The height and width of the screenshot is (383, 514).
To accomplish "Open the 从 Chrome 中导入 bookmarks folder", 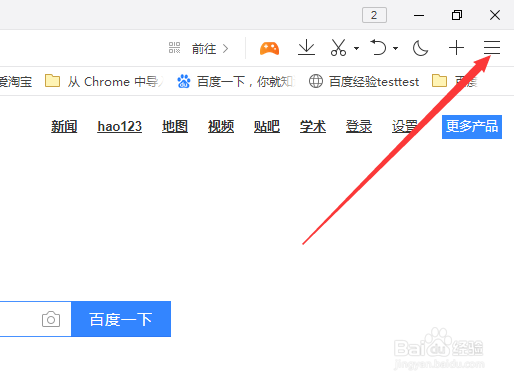I will point(104,81).
